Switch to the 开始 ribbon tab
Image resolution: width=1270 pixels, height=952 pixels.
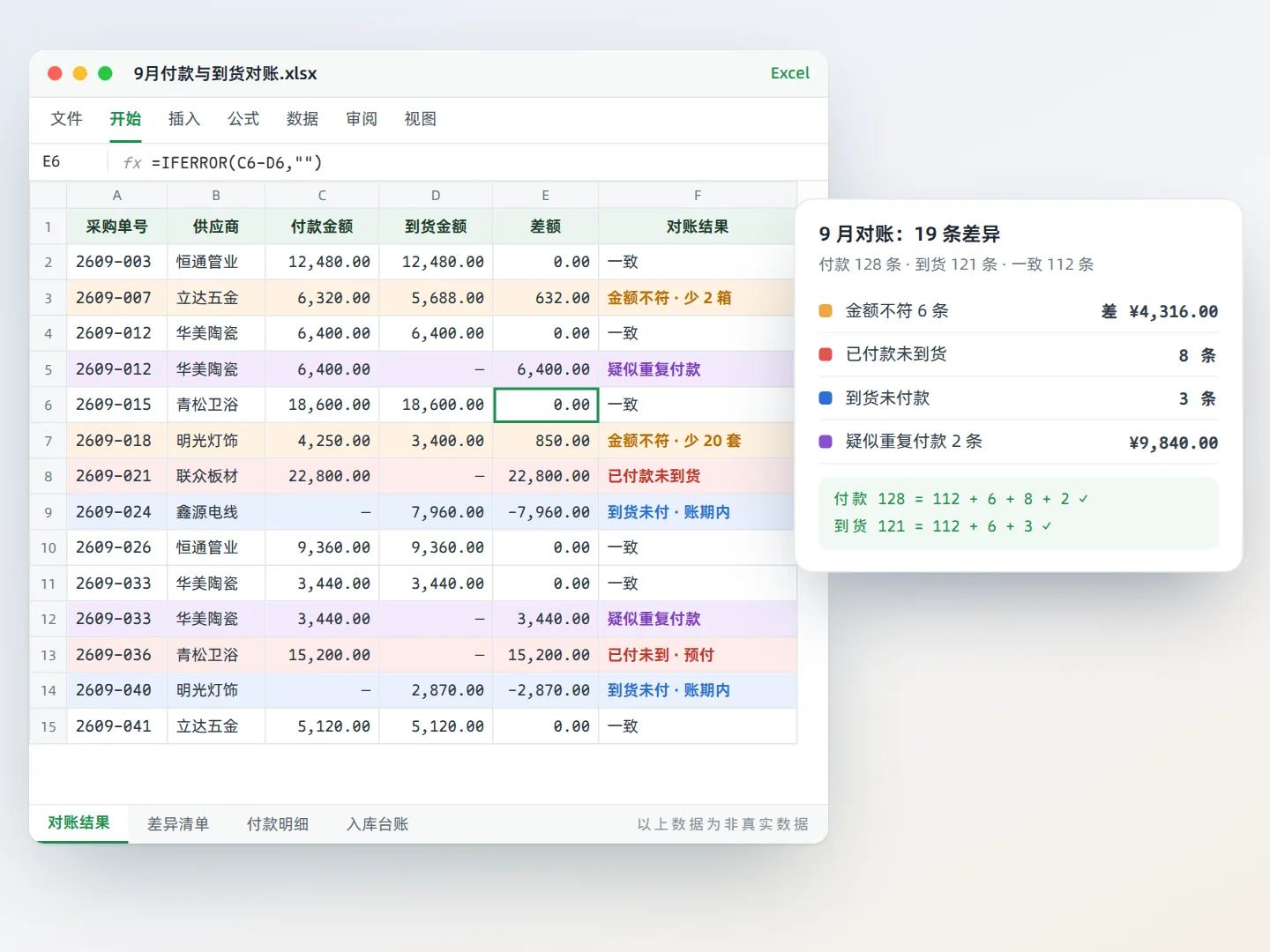(125, 119)
